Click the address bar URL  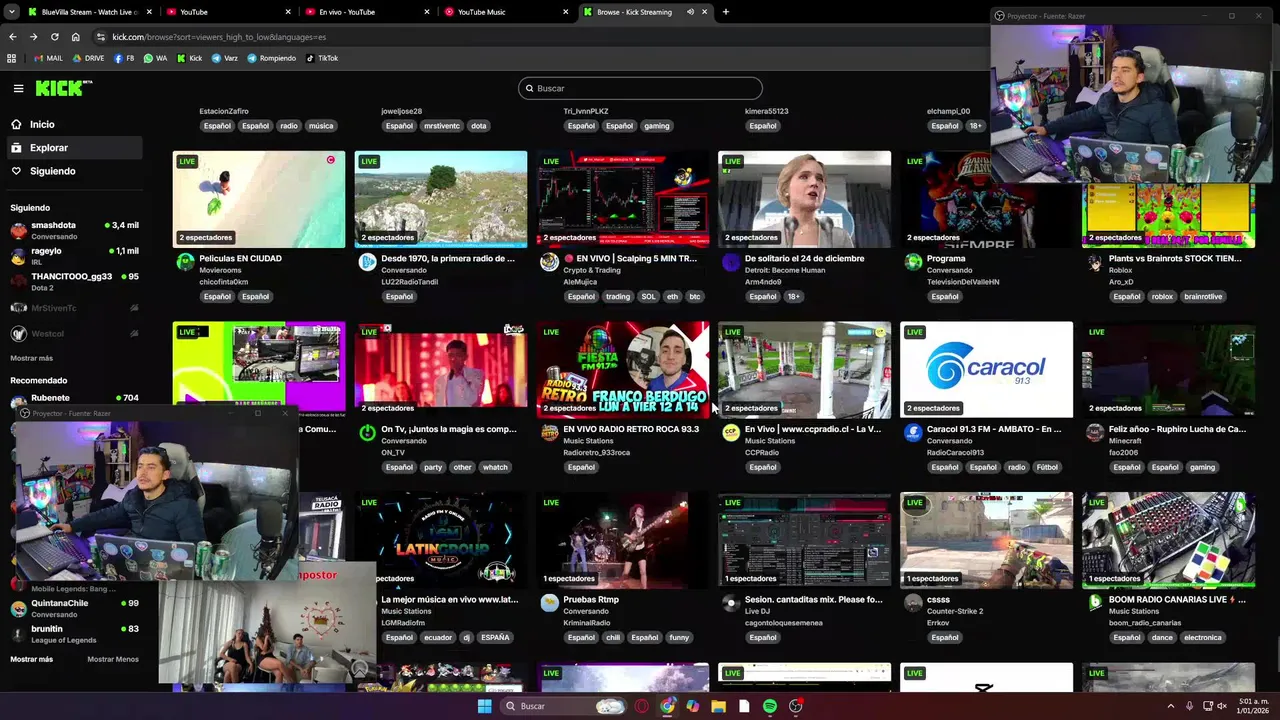coord(219,37)
